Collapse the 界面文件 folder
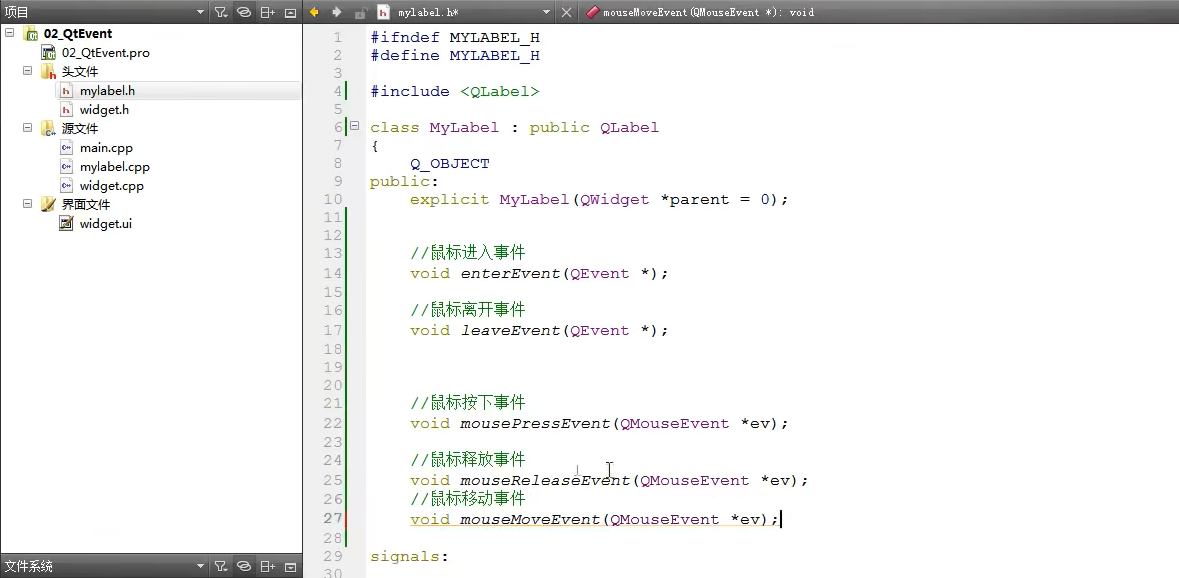 [x=27, y=204]
